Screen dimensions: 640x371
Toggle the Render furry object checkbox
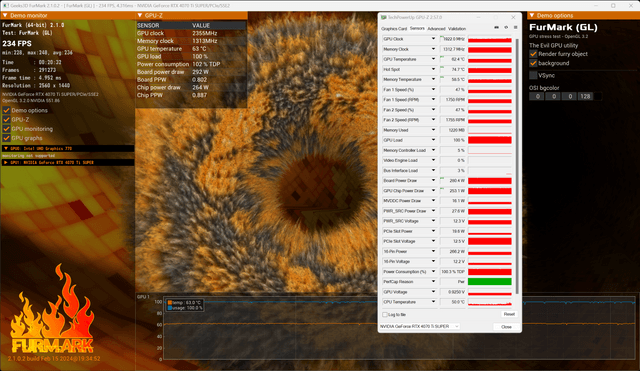click(x=533, y=54)
